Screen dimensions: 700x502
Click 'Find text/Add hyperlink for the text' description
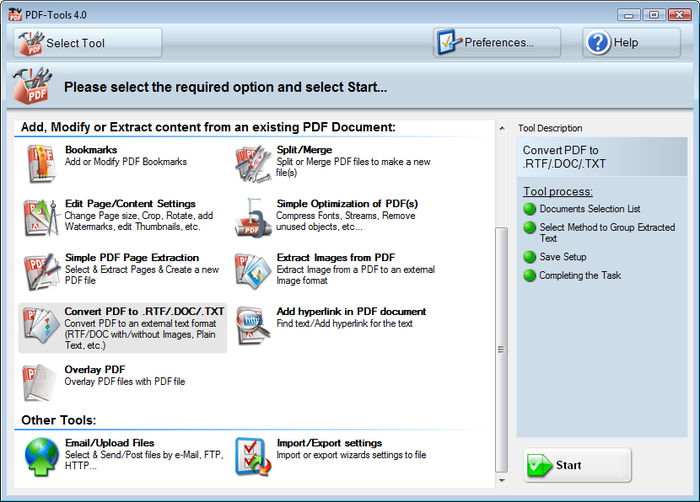(344, 323)
